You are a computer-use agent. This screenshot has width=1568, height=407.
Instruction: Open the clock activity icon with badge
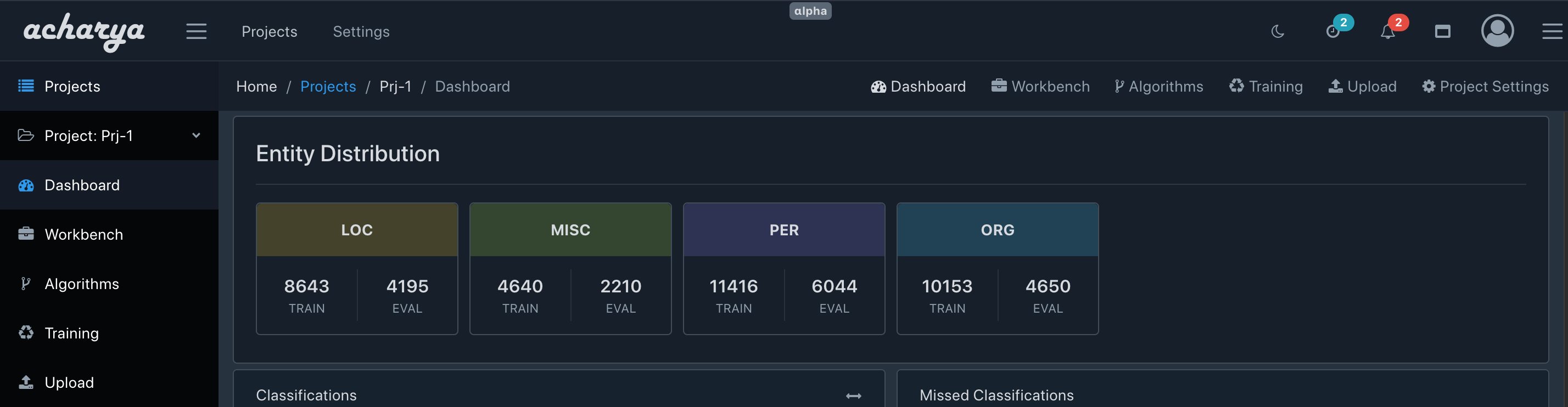1333,32
